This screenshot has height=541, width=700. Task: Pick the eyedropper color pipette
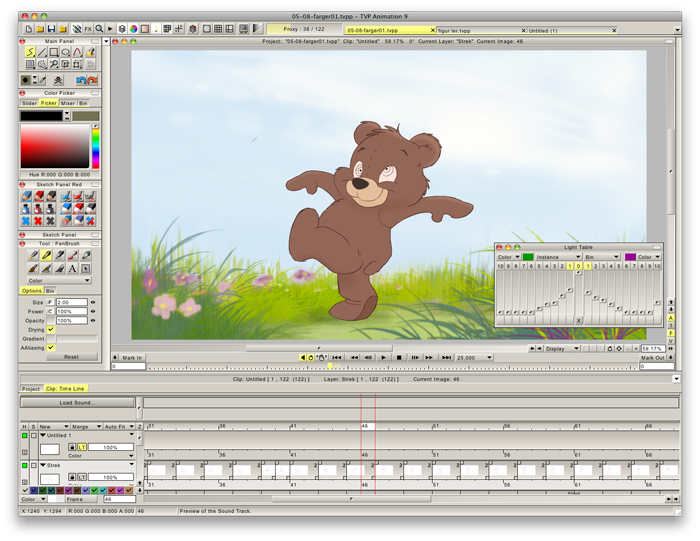pyautogui.click(x=42, y=80)
